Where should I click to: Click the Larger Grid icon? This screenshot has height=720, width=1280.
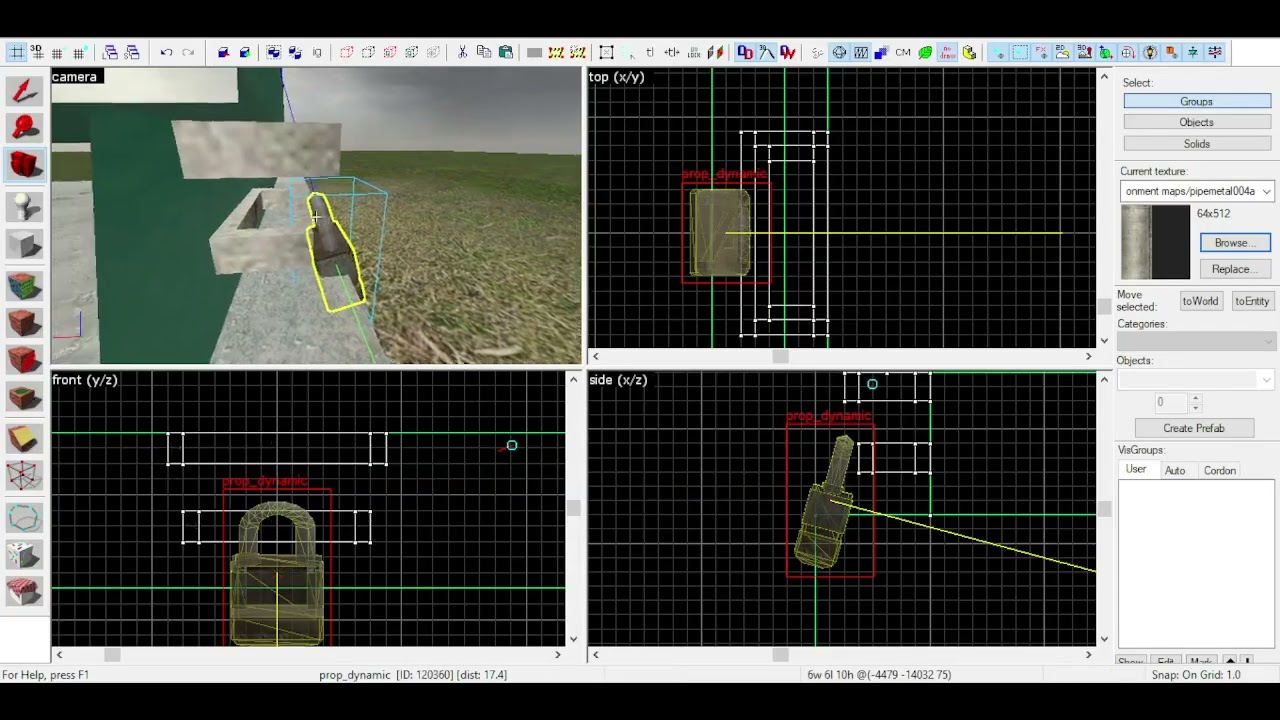tap(79, 53)
